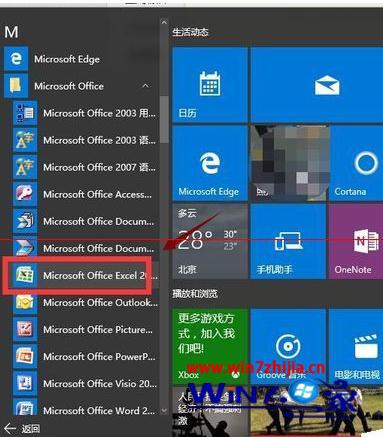Open the Microsoft Edge live tile
This screenshot has width=383, height=437.
click(210, 163)
